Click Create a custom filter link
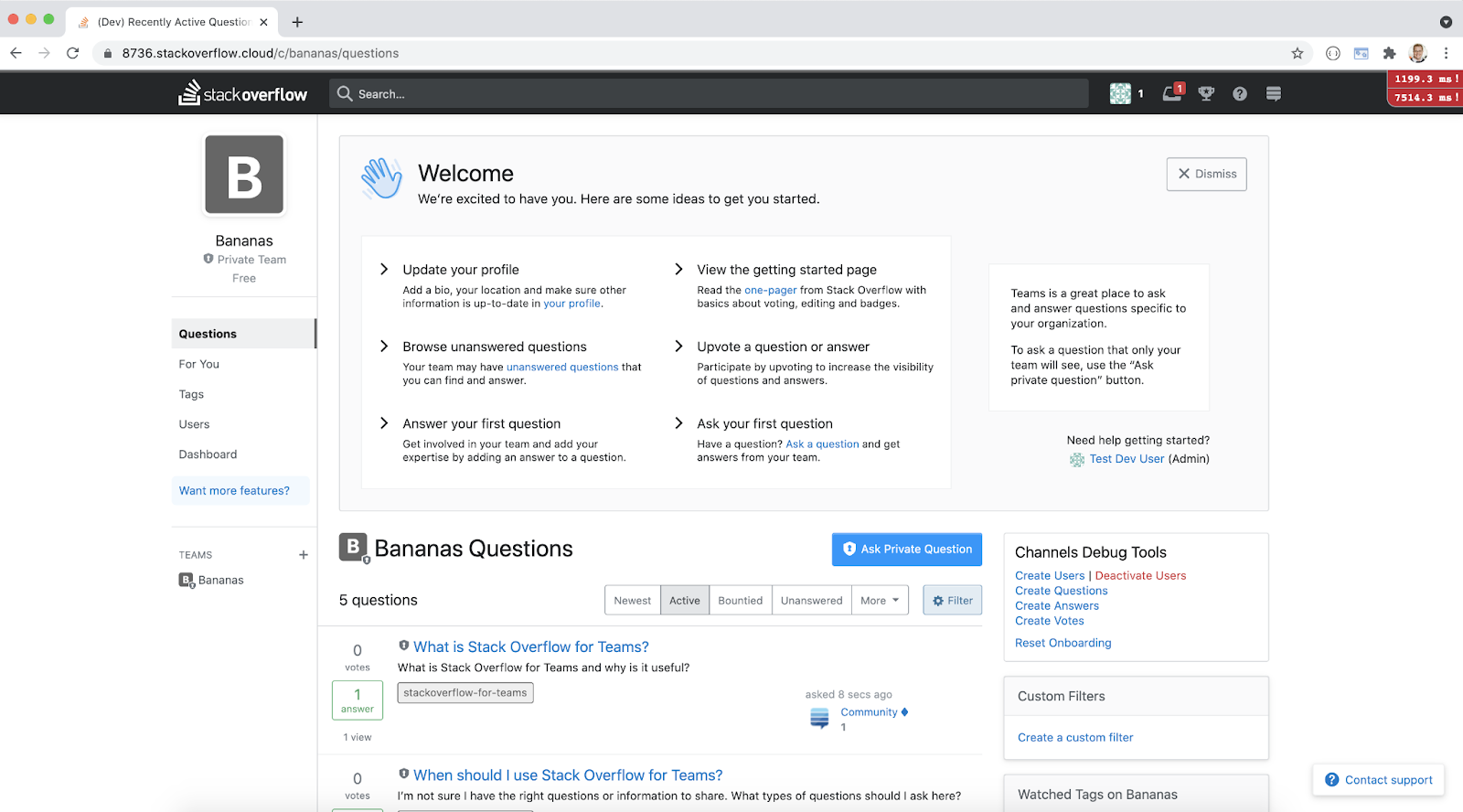This screenshot has width=1463, height=812. tap(1075, 737)
